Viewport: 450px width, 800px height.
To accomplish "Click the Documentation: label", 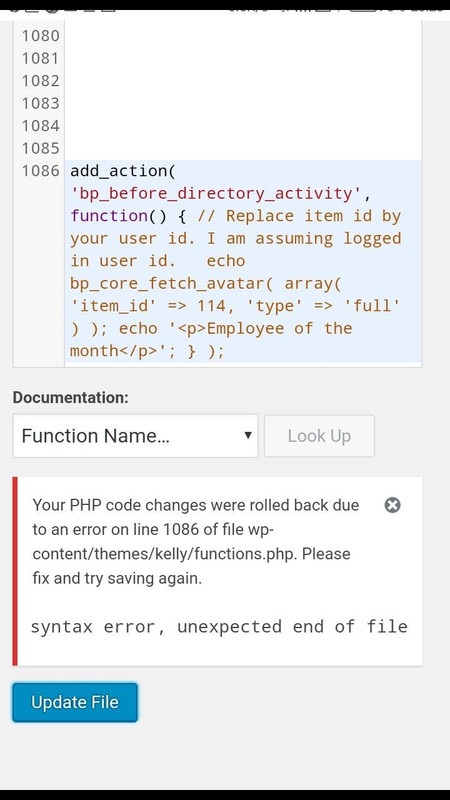I will (x=71, y=398).
